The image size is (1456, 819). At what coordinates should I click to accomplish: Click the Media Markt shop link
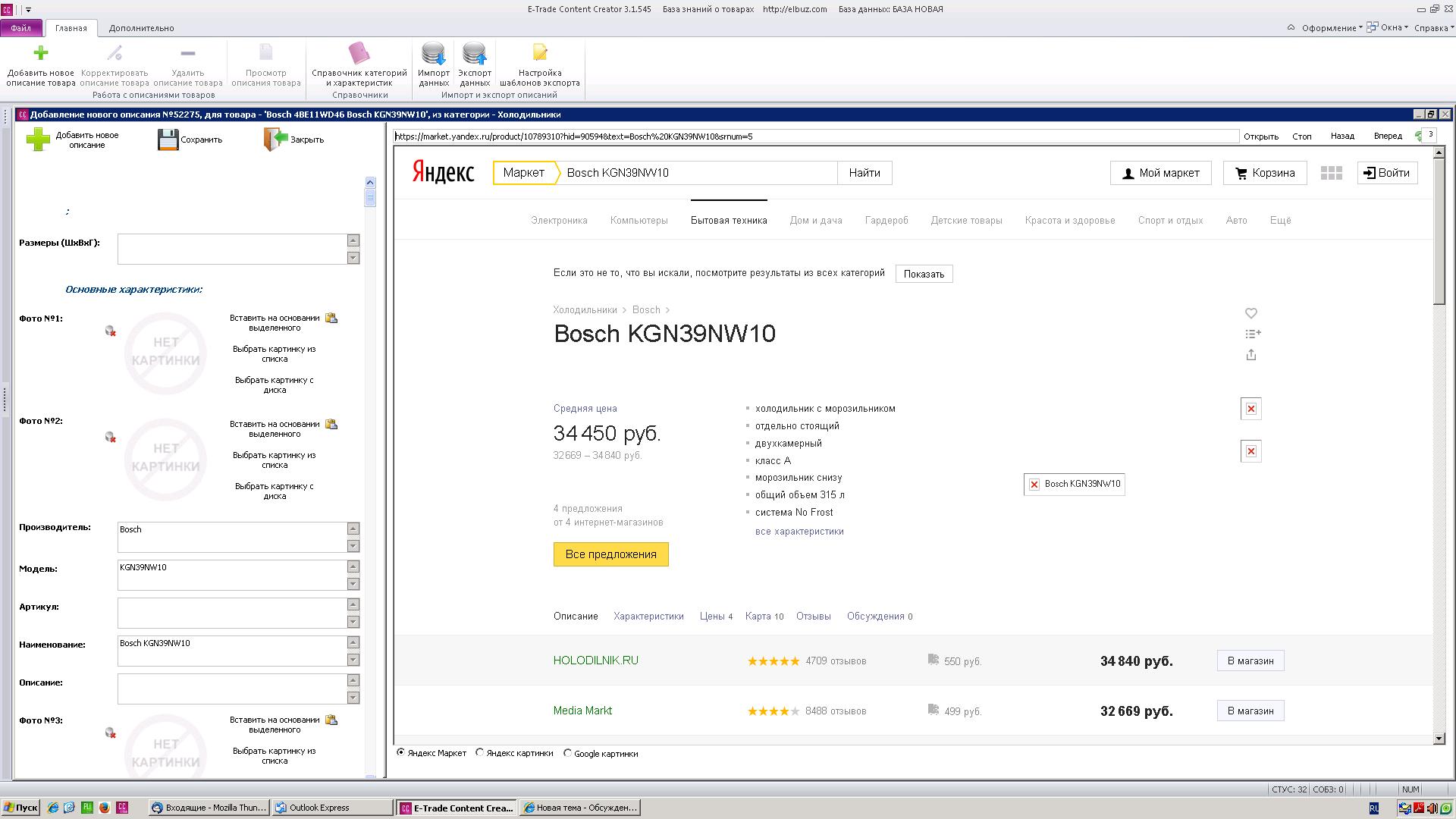582,711
